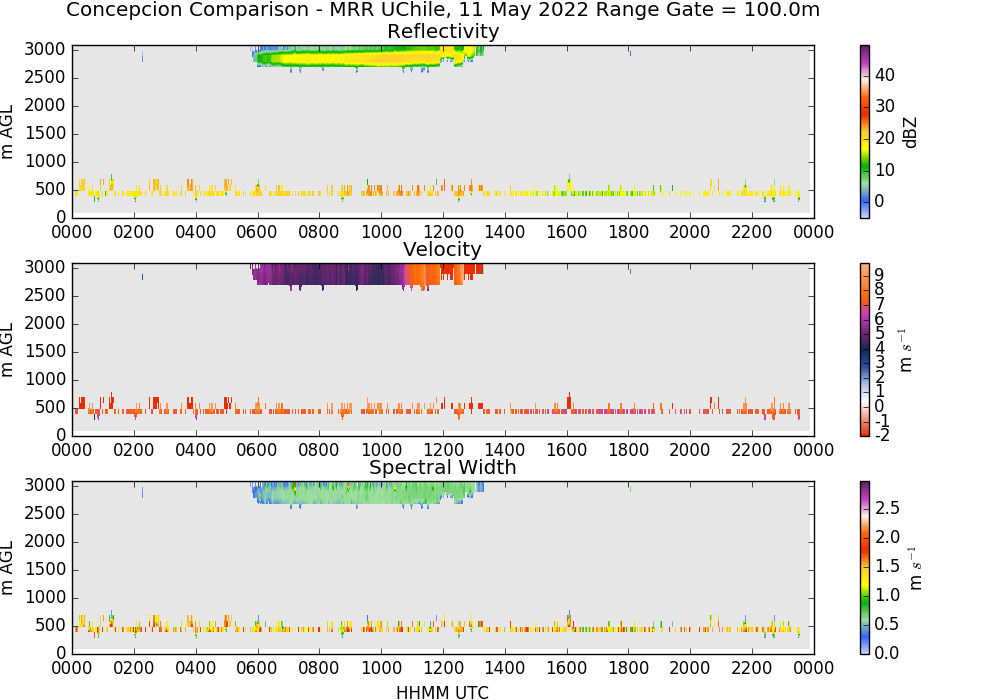The height and width of the screenshot is (700, 1000).
Task: Click the green spectral width band aloft
Action: (x=367, y=493)
